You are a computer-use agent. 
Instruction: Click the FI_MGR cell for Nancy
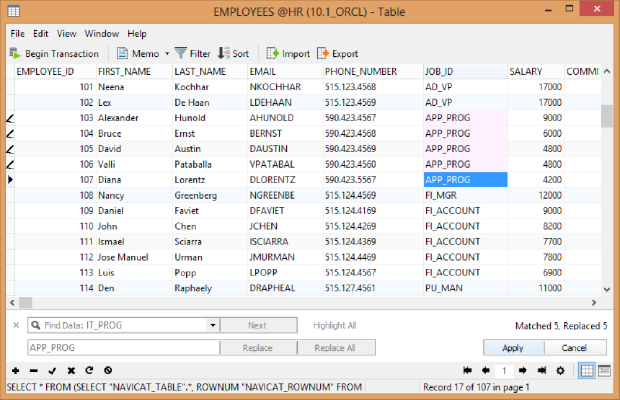pos(465,195)
